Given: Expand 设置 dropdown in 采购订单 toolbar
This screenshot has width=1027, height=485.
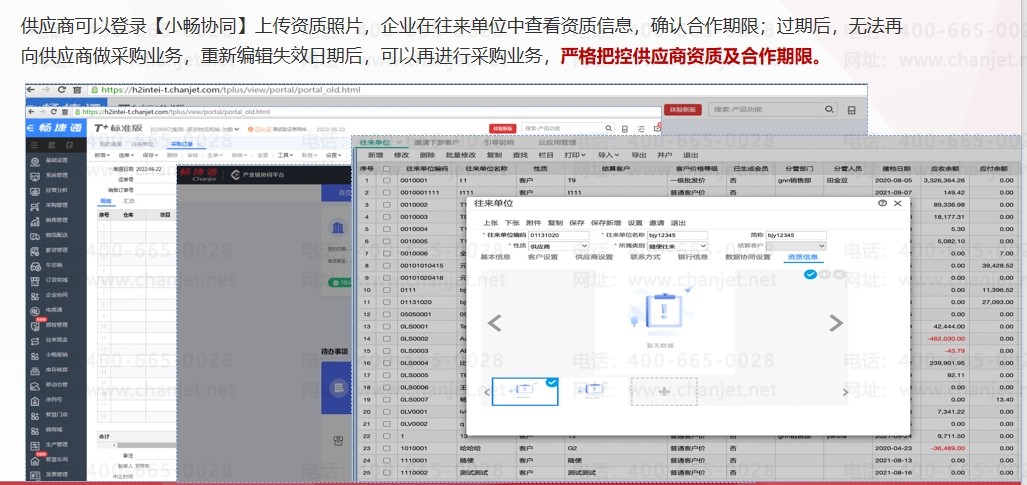Looking at the screenshot, I should [x=334, y=155].
